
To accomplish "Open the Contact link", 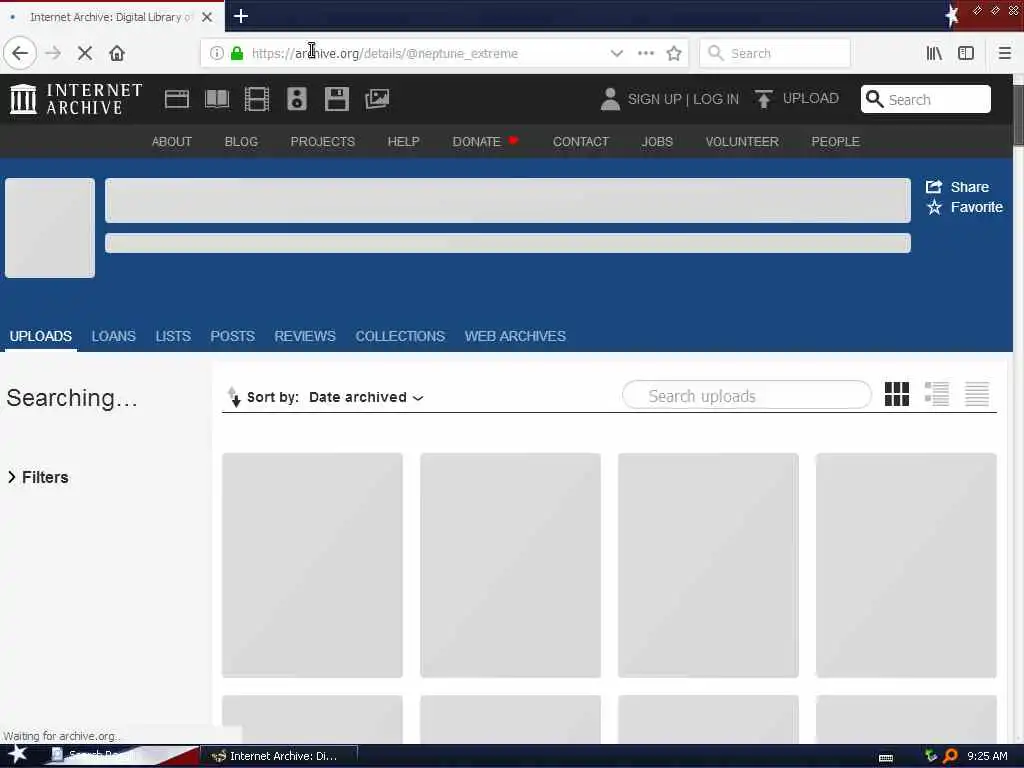I will pos(581,142).
